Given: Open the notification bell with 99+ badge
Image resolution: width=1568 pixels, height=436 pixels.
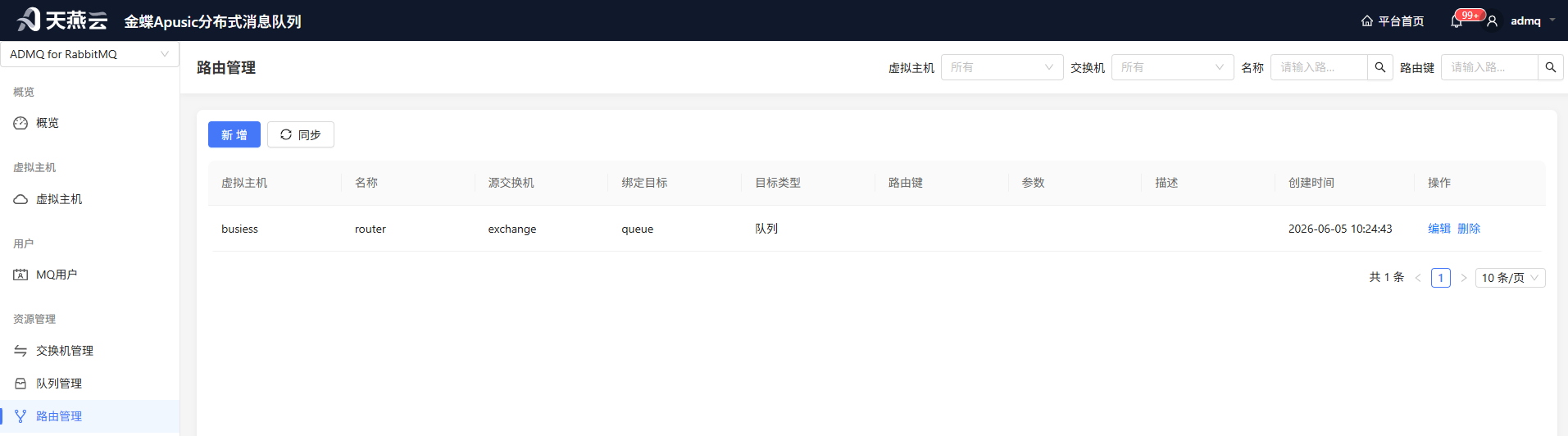Looking at the screenshot, I should (x=1457, y=21).
